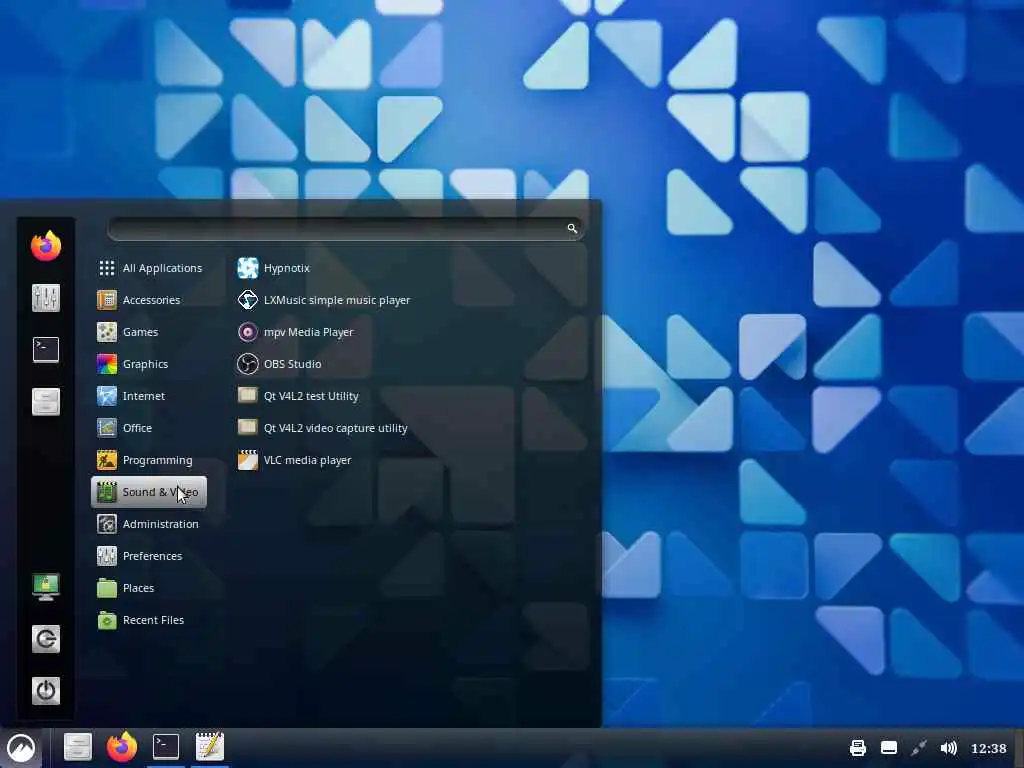Click the power Shut Down icon in menu
The image size is (1024, 768).
(46, 690)
